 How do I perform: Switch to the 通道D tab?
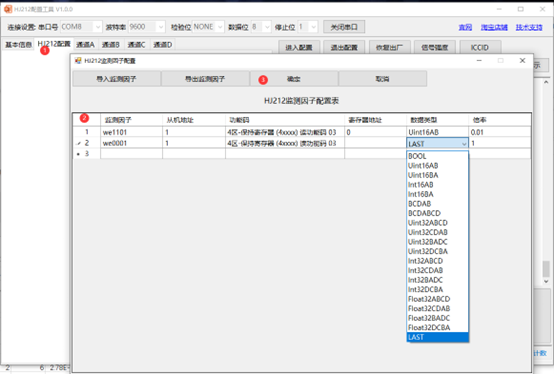coord(163,45)
